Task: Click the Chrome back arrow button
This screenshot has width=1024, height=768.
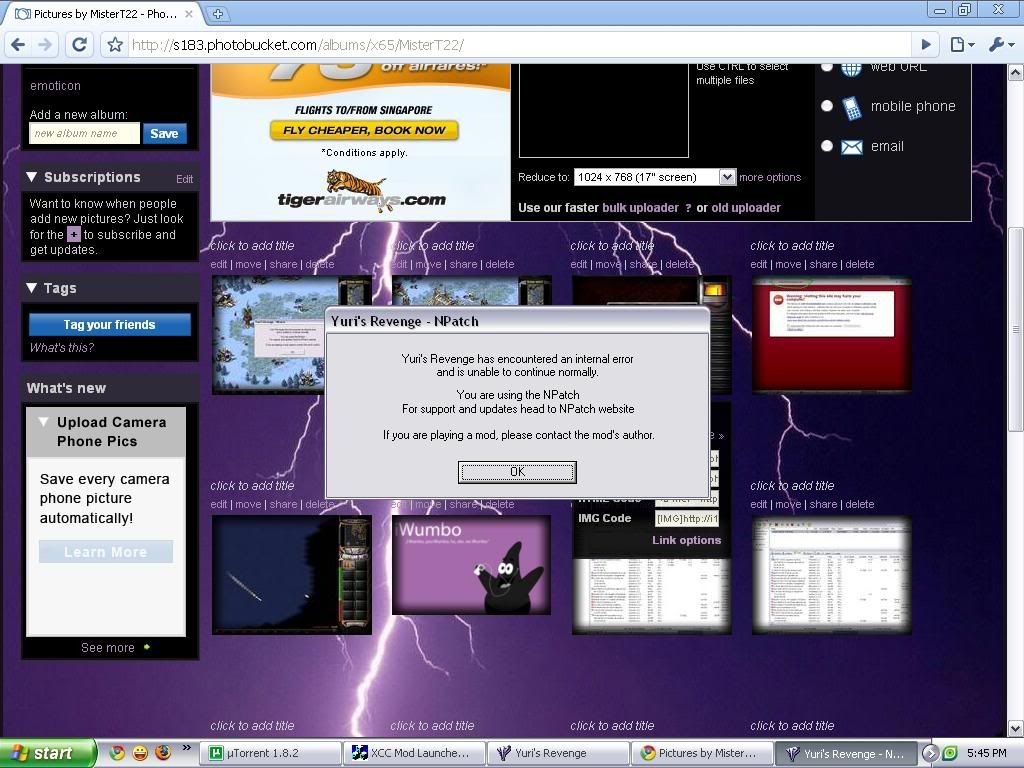Action: pyautogui.click(x=17, y=44)
